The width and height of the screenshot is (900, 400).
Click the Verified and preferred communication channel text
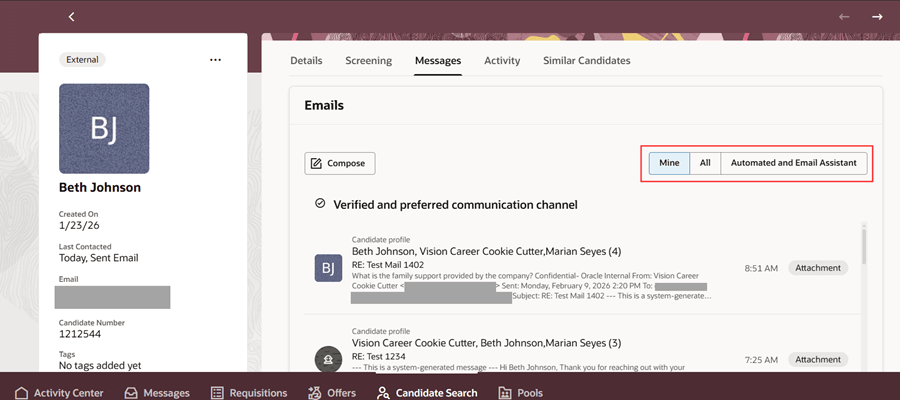(455, 204)
